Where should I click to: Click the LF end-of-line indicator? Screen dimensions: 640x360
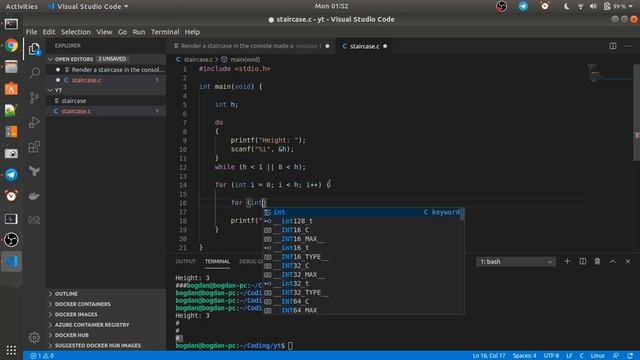pos(569,356)
